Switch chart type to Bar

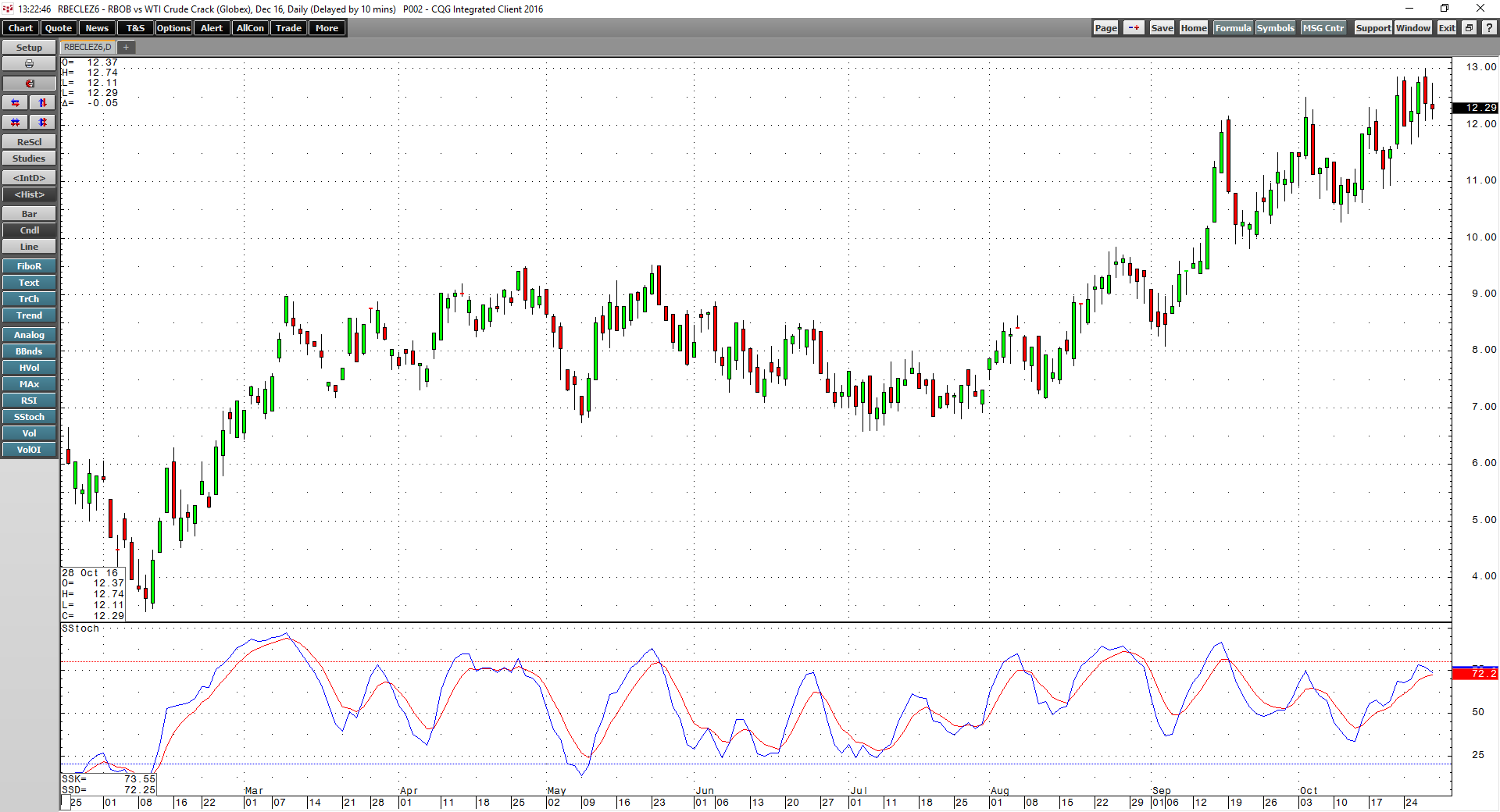point(29,214)
